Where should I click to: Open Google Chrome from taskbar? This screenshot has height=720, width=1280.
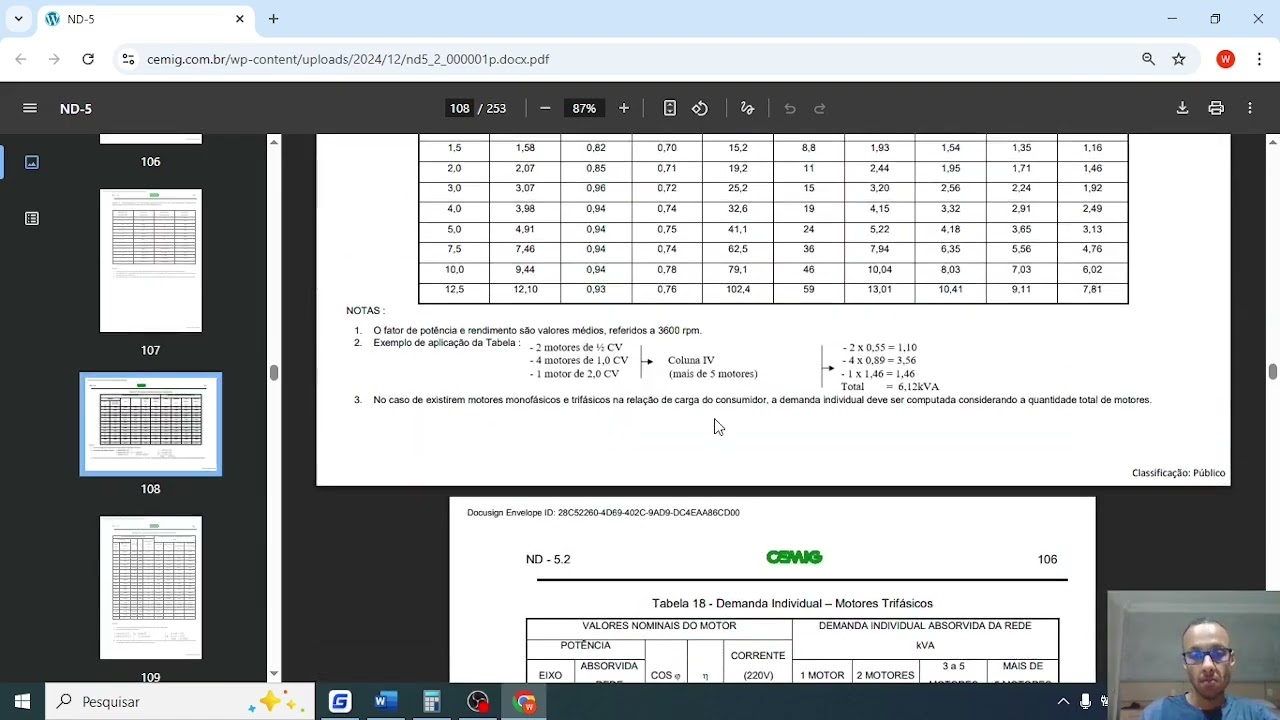pos(525,701)
